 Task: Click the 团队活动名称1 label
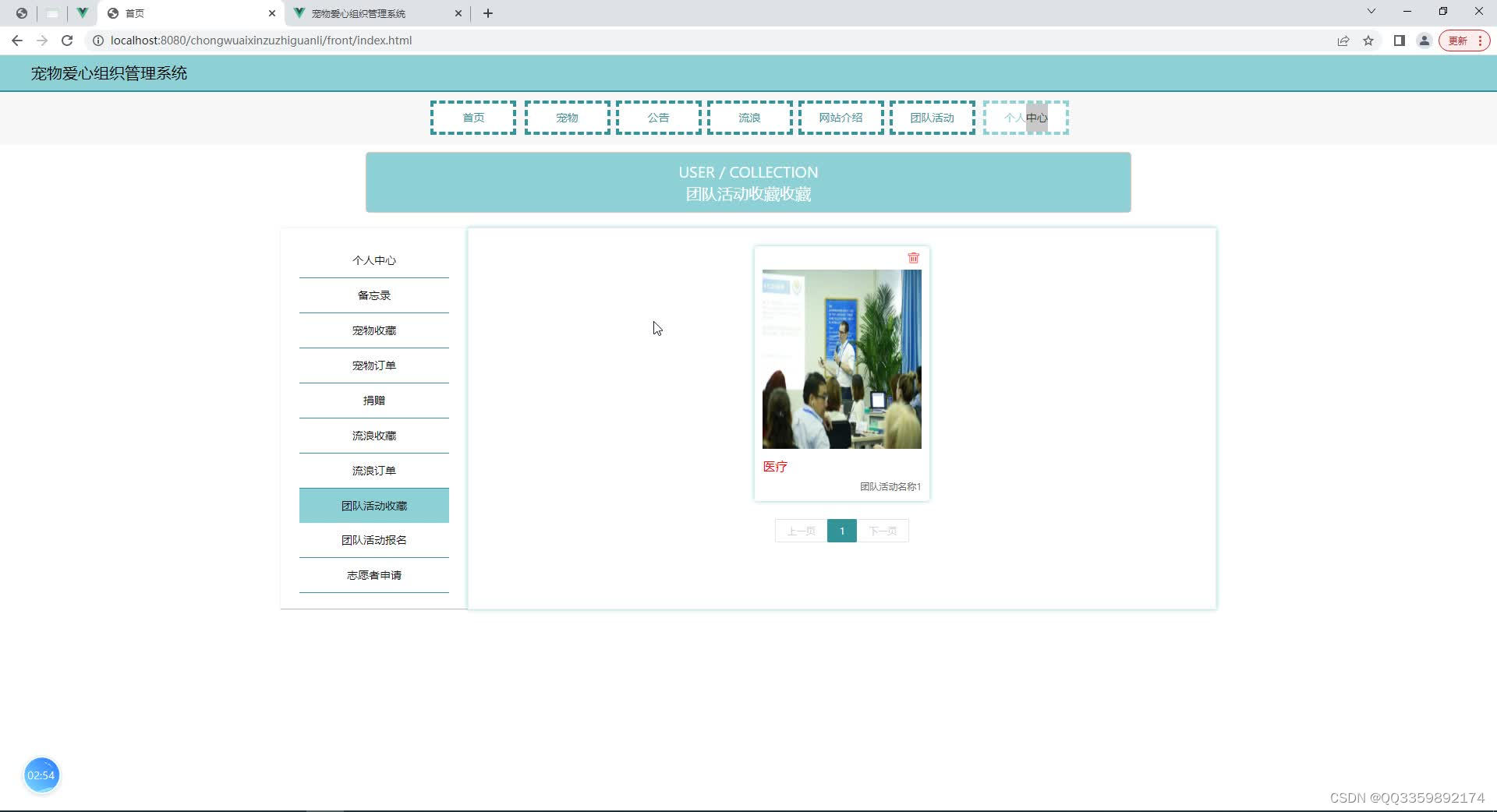point(890,486)
